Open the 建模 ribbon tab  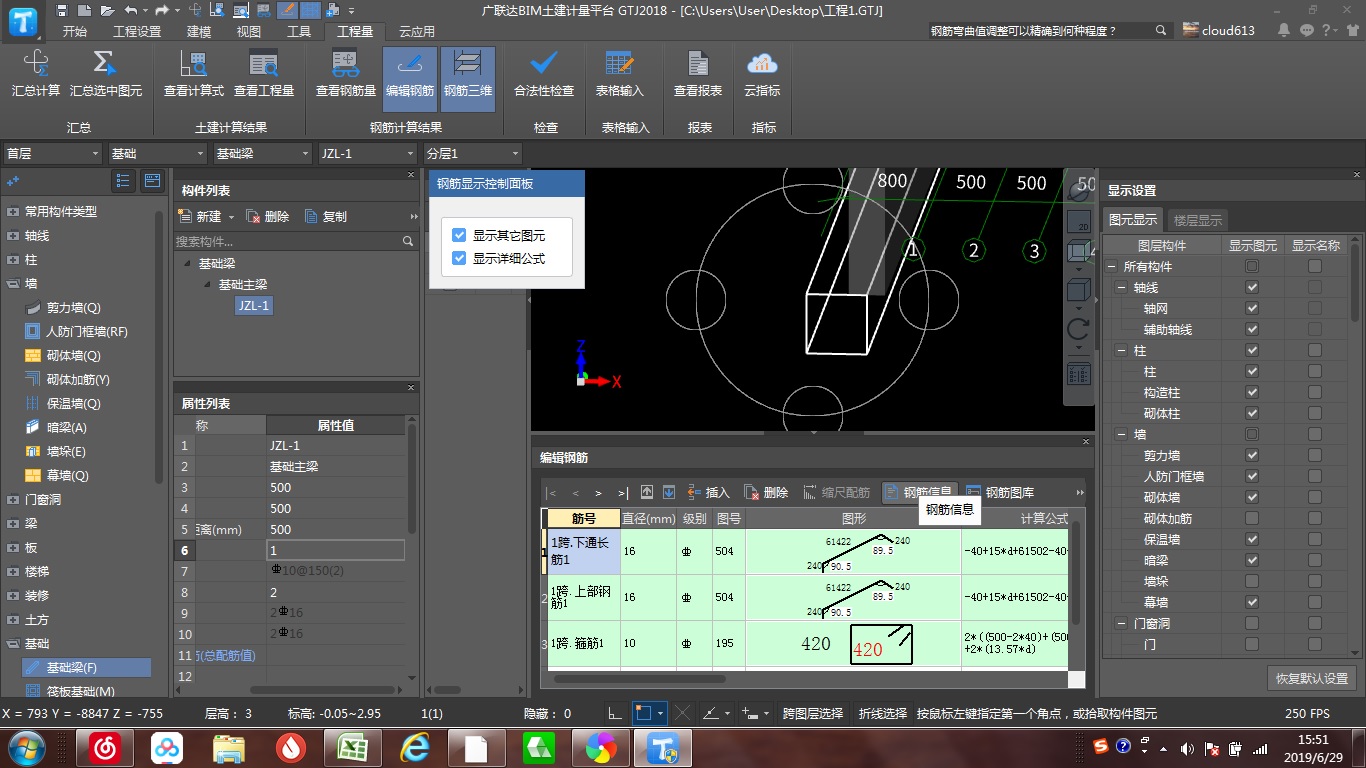pos(199,31)
